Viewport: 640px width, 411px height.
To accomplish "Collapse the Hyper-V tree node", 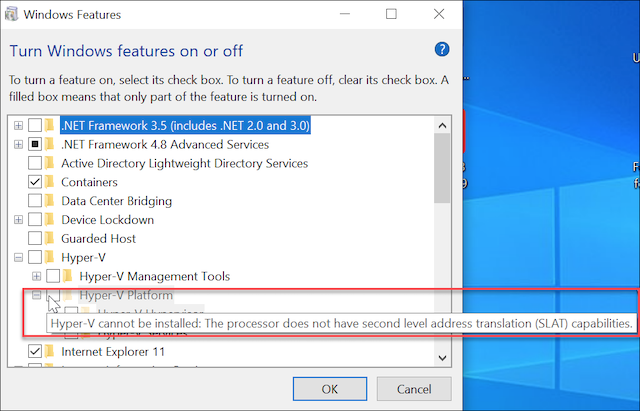I will click(18, 257).
